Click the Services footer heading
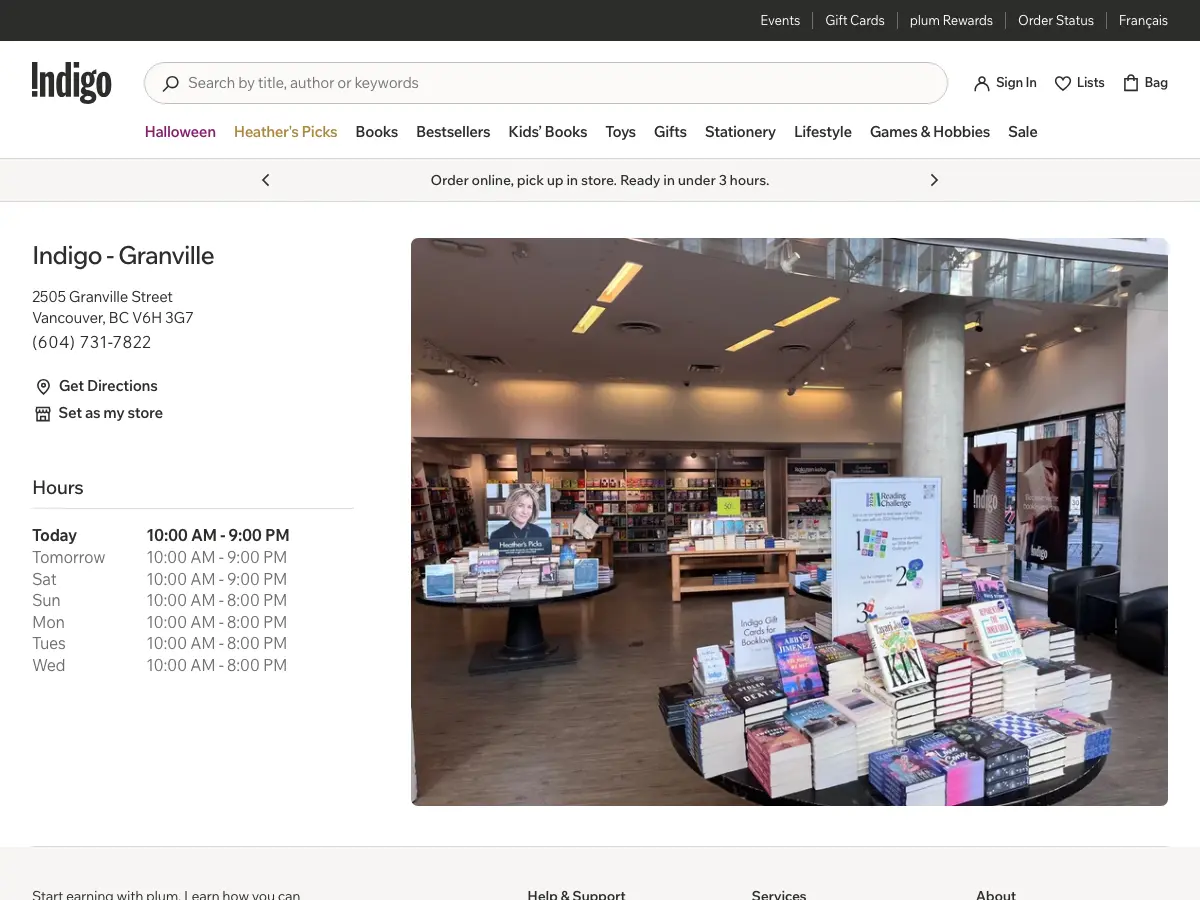Image resolution: width=1200 pixels, height=900 pixels. point(779,895)
